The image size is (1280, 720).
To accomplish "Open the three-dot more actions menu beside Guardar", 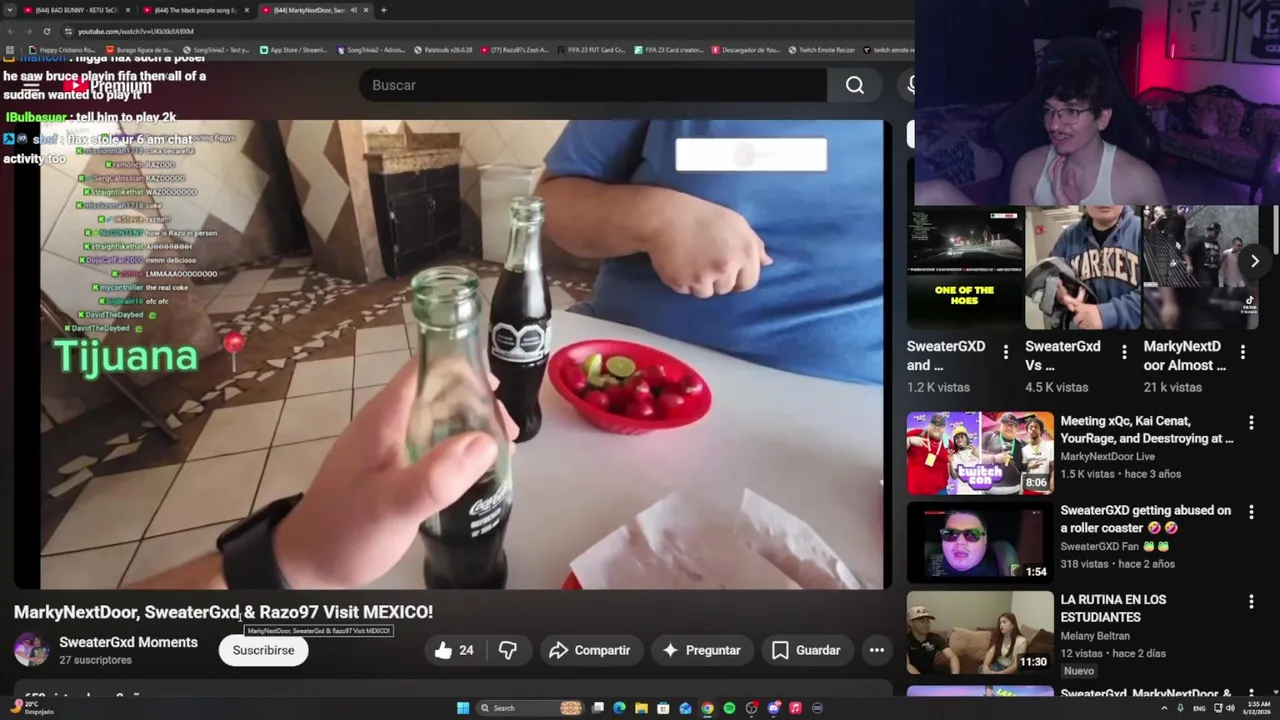I will [877, 650].
